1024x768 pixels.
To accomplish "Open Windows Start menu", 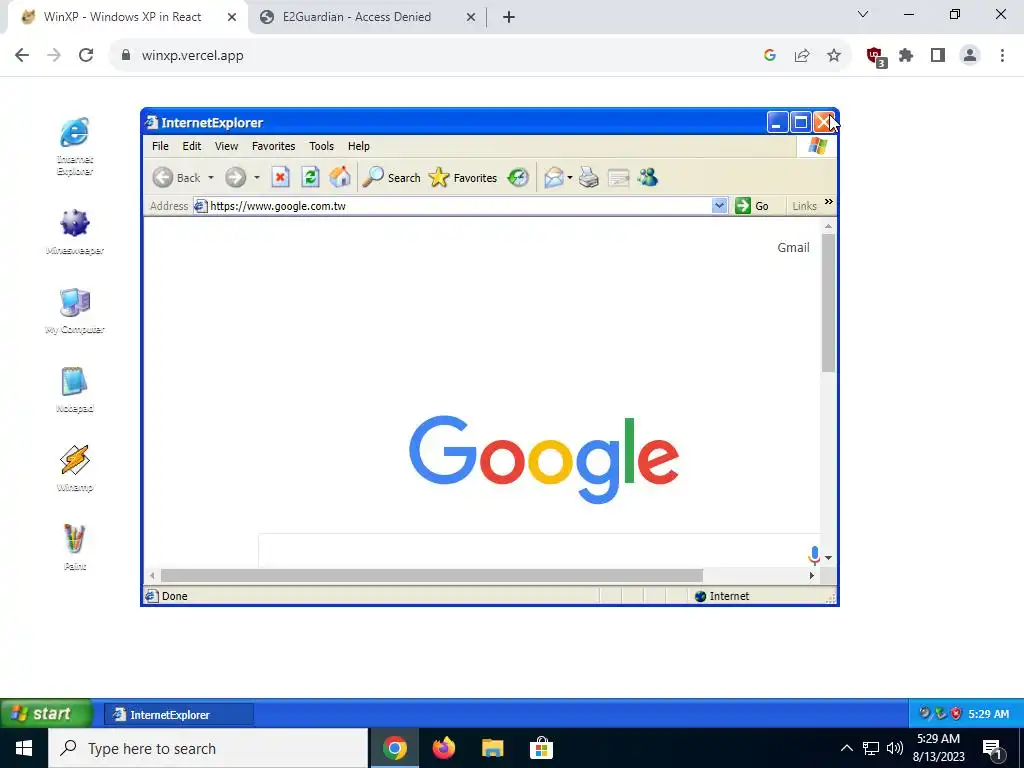I will pyautogui.click(x=24, y=748).
